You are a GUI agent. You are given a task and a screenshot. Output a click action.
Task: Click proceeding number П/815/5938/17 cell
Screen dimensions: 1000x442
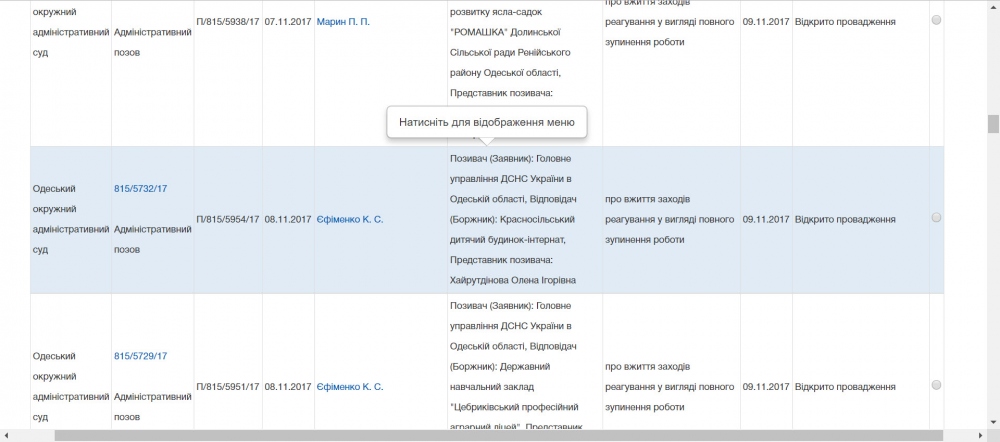(228, 21)
